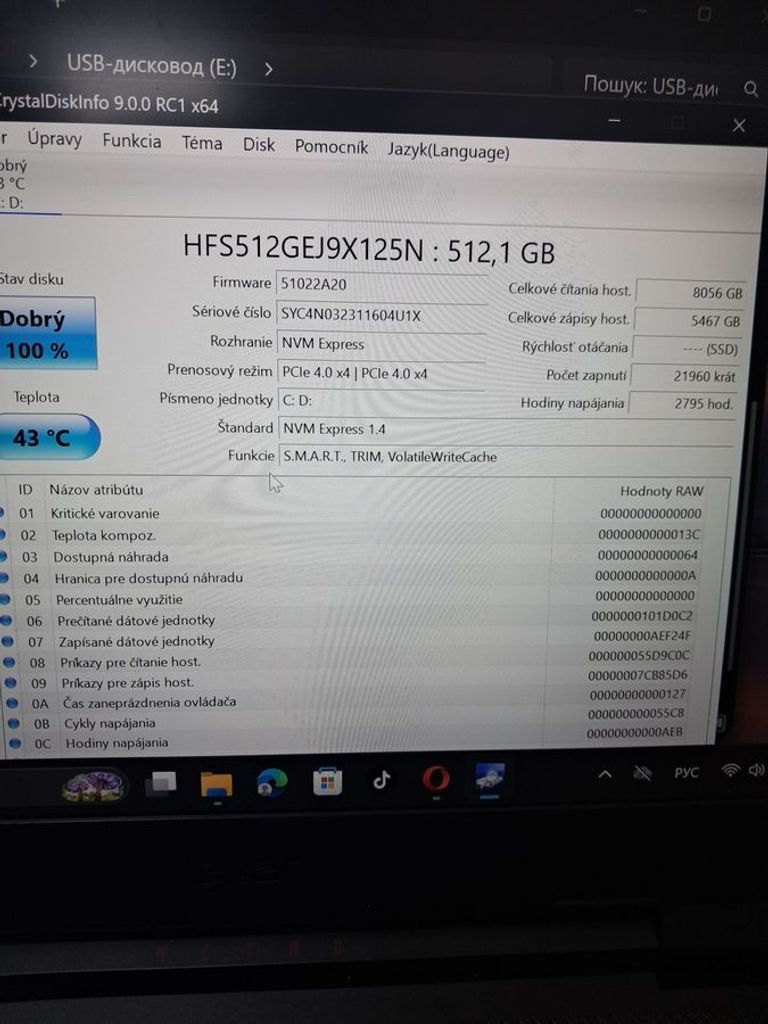Click the flower search highlight icon on the taskbar
This screenshot has width=768, height=1024.
[93, 786]
